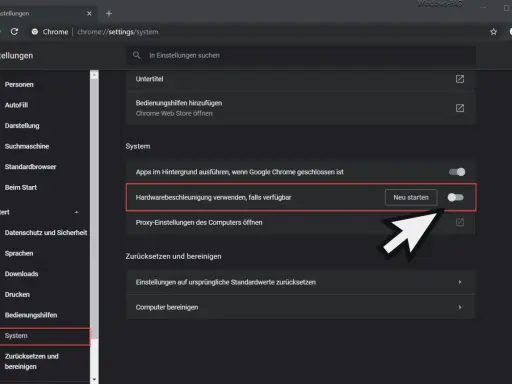Open Datenschutz und Sicherheit in the sidebar
Image resolution: width=512 pixels, height=384 pixels.
coord(46,233)
